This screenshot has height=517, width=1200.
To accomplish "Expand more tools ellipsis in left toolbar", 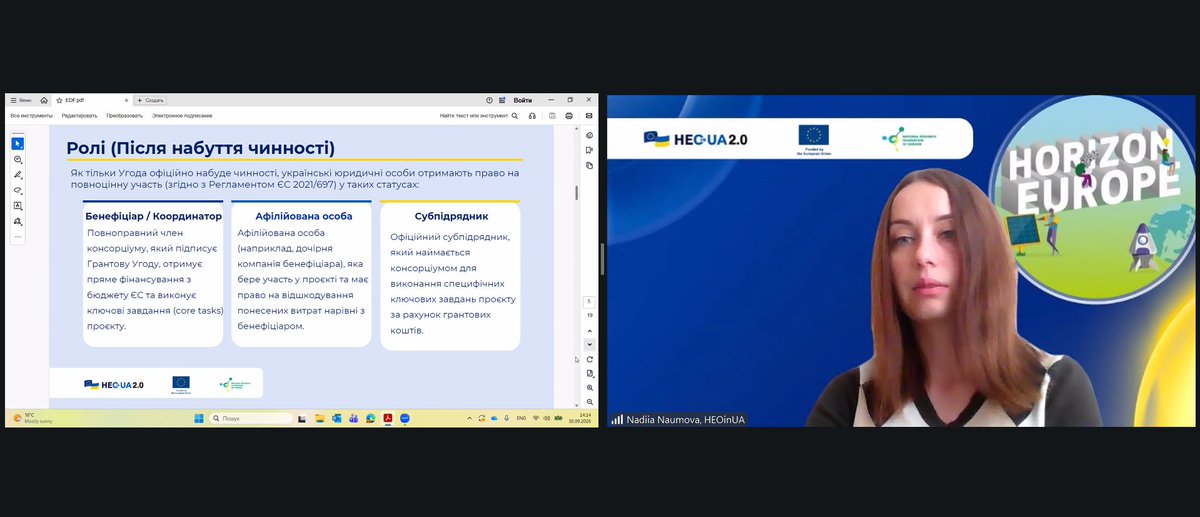I will (x=18, y=236).
